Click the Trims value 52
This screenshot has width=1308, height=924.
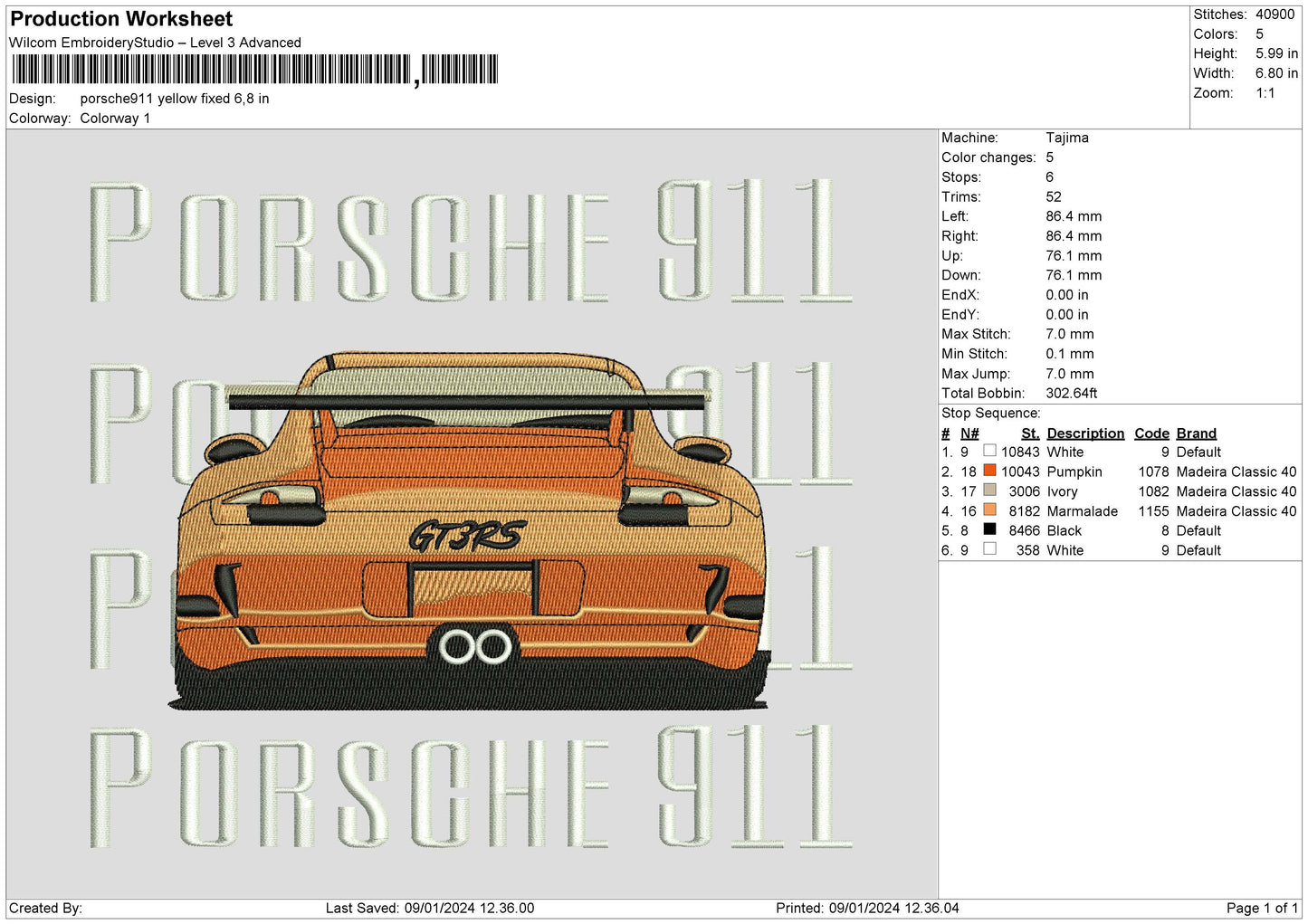(x=1054, y=196)
